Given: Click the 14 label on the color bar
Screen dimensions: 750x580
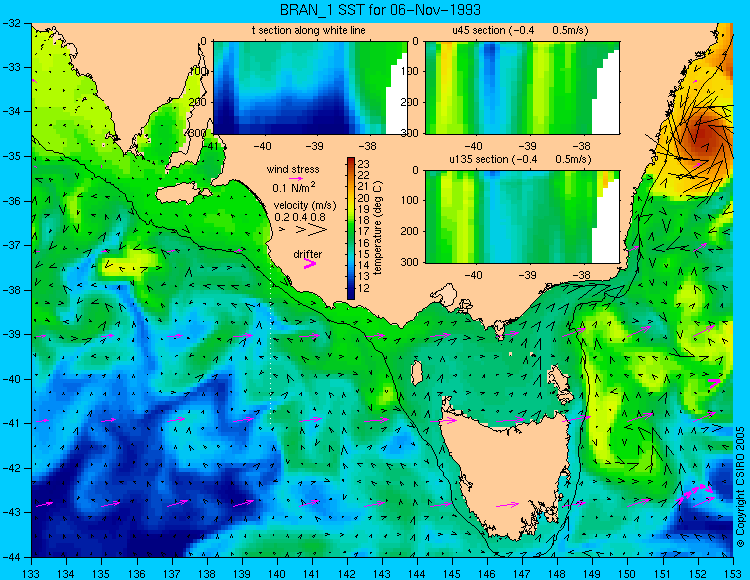Looking at the screenshot, I should [x=364, y=266].
